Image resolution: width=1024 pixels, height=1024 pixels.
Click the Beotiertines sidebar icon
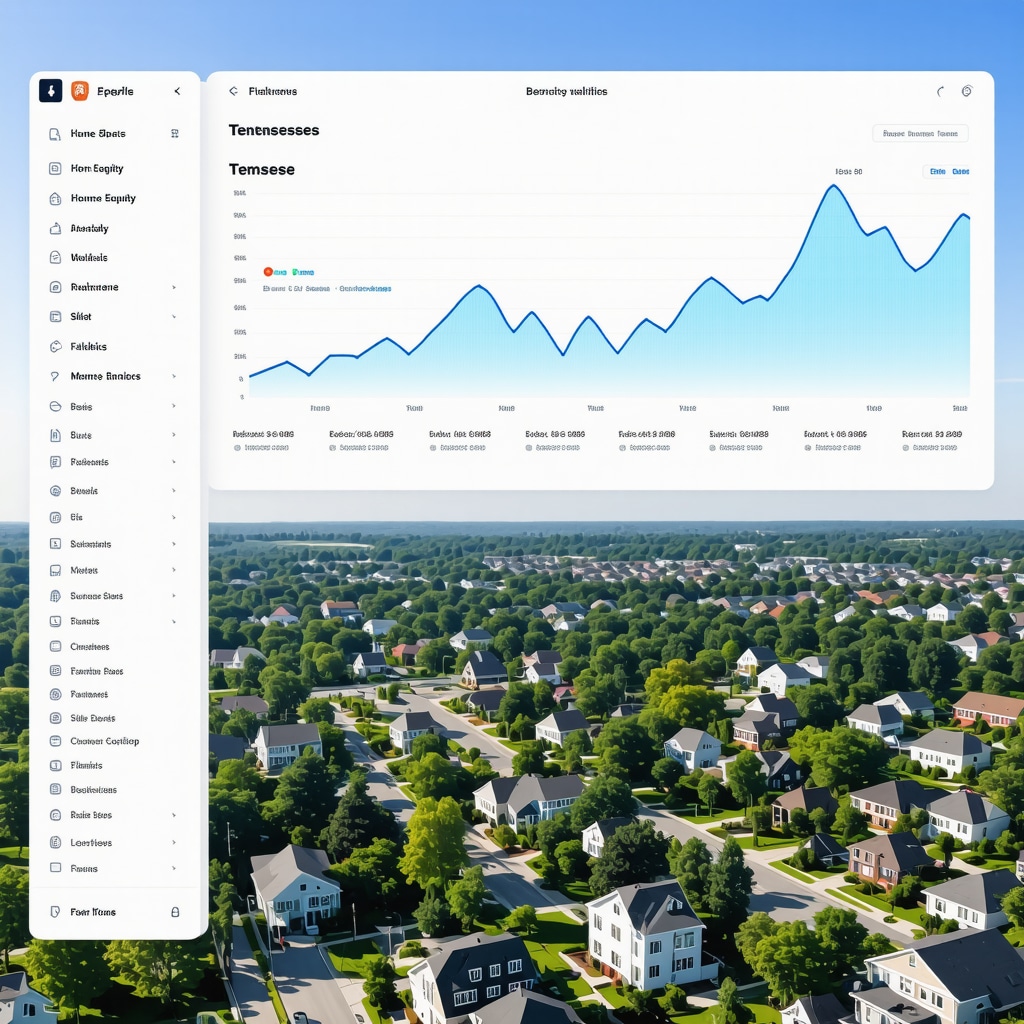pyautogui.click(x=56, y=789)
